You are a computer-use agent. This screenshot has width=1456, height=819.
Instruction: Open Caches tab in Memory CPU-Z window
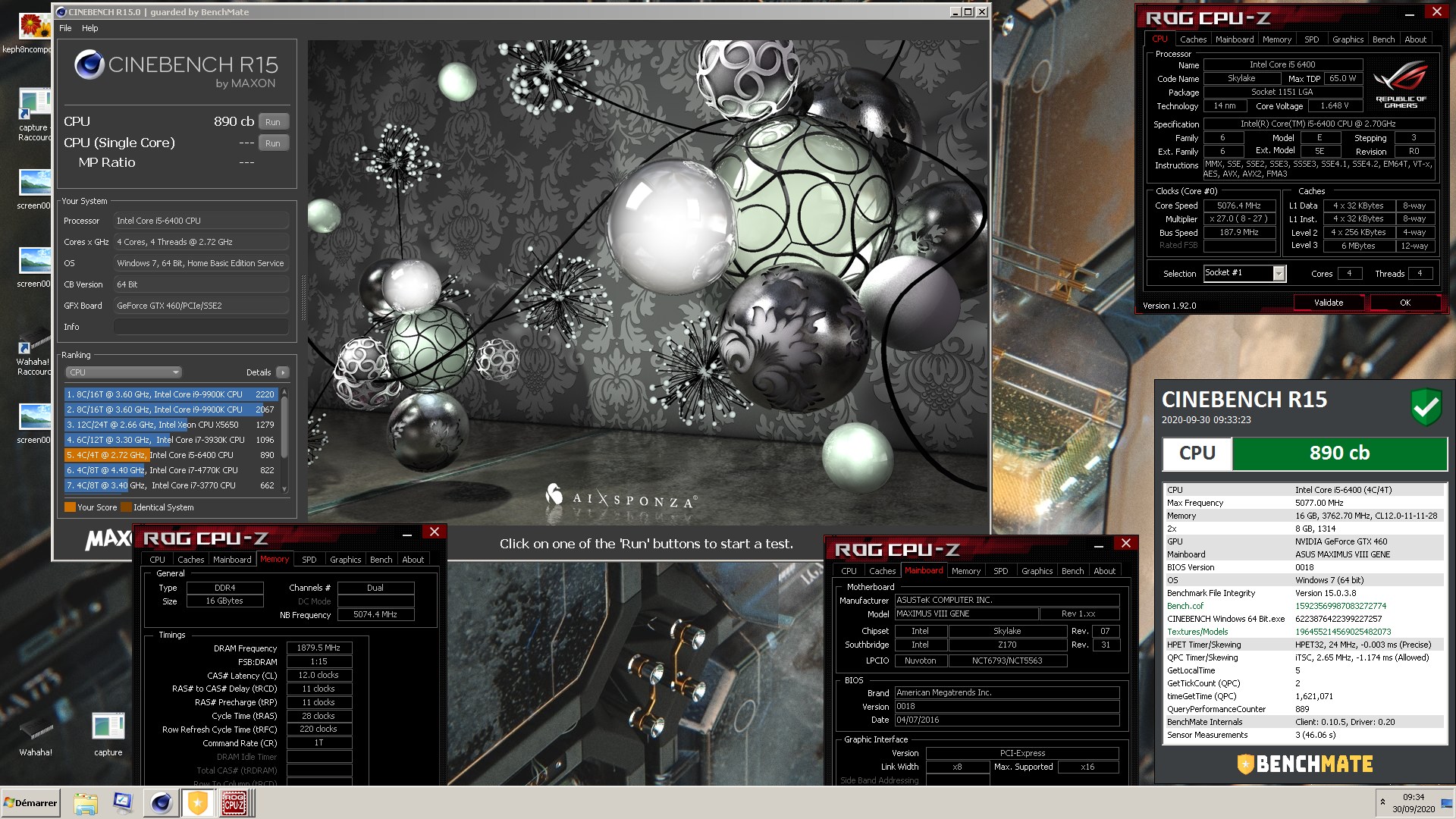(191, 560)
